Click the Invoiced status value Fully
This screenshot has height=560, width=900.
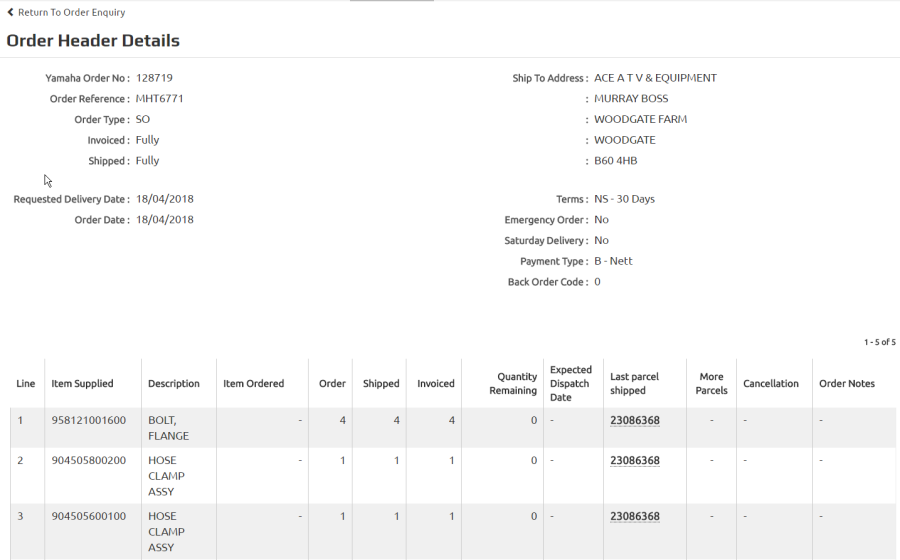[x=148, y=140]
